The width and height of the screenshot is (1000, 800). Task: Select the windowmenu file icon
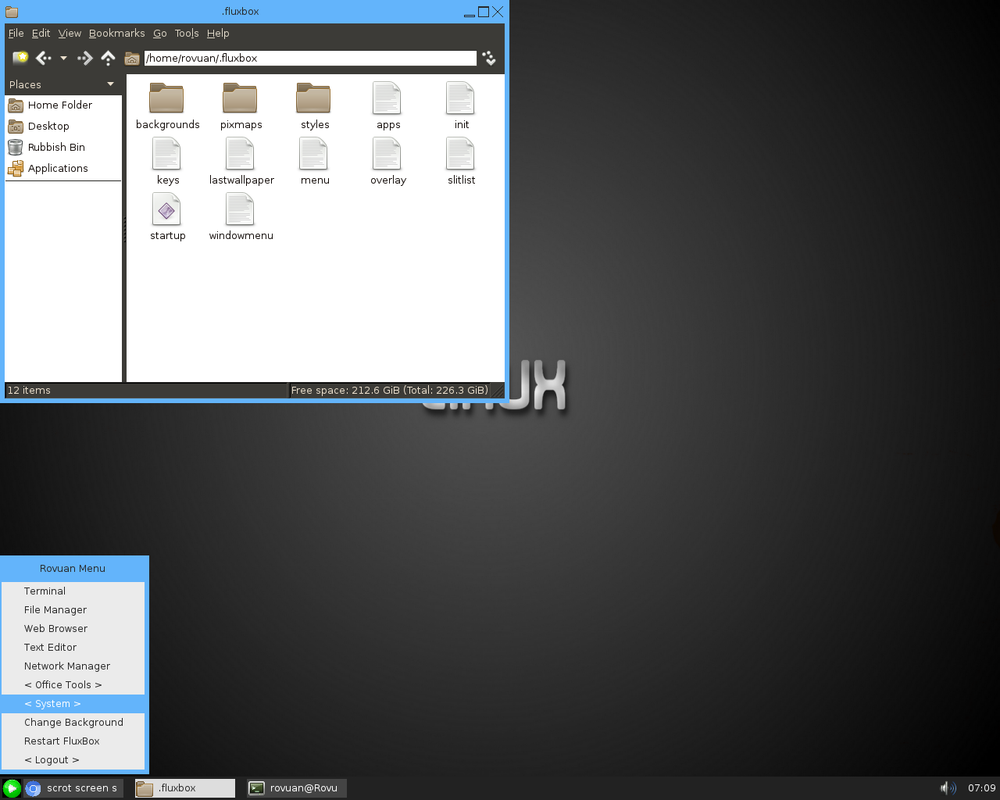[x=240, y=209]
